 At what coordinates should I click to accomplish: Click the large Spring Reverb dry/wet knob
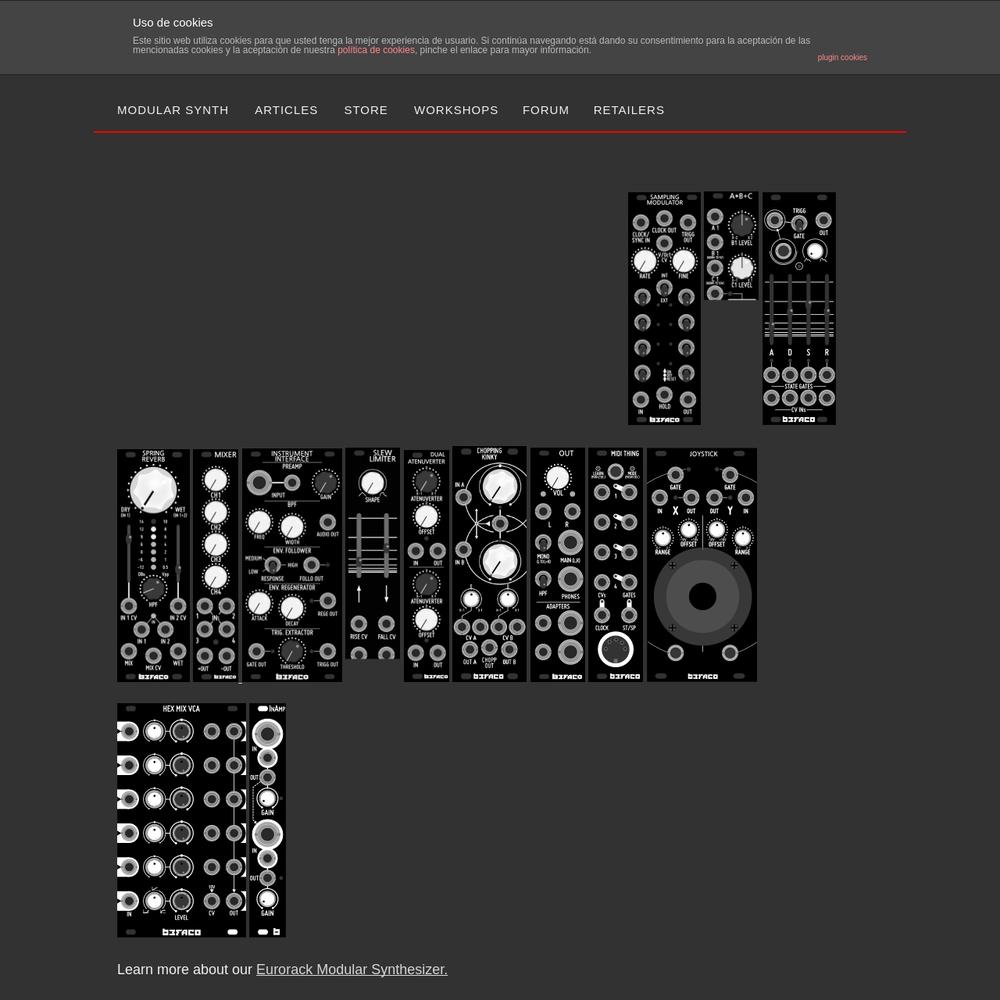[x=153, y=490]
